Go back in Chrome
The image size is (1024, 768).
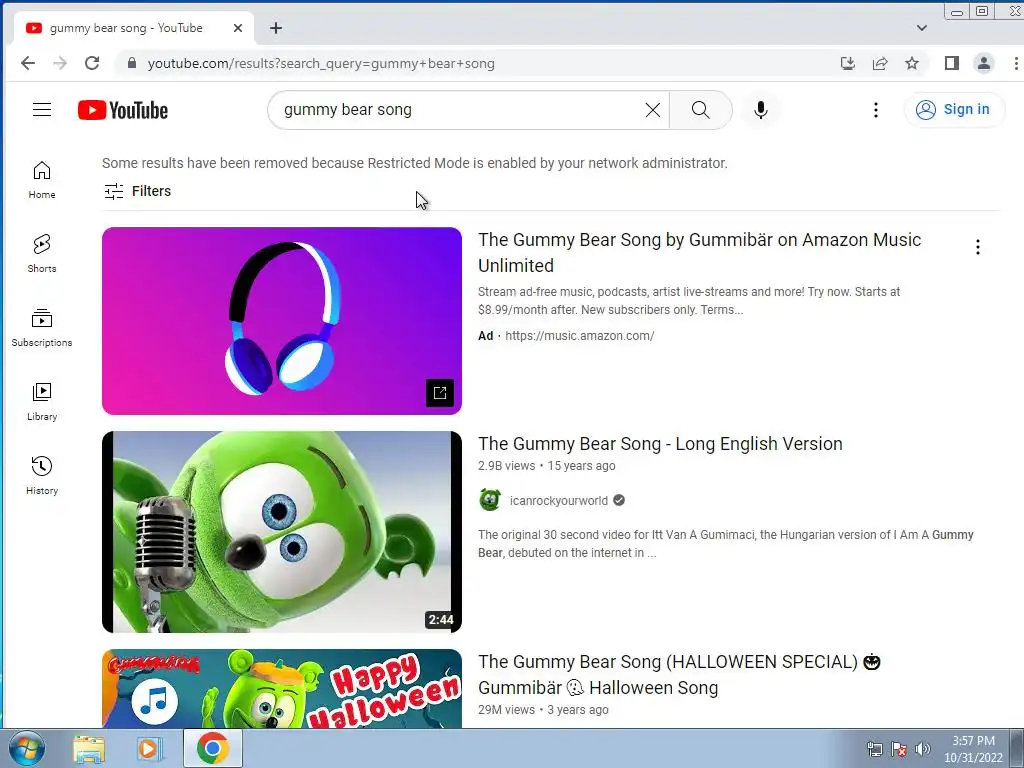pos(27,63)
